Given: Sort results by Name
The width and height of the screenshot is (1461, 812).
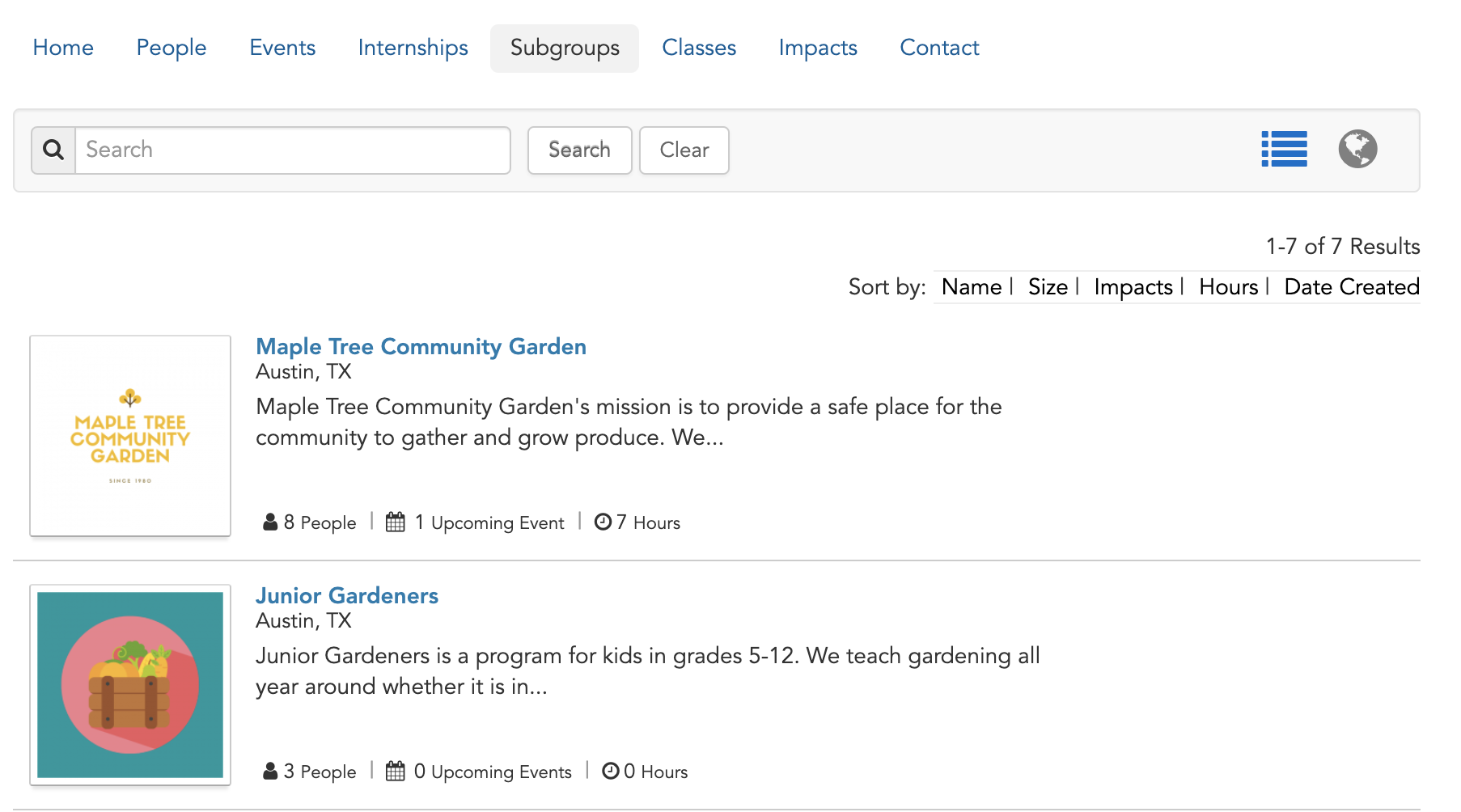Looking at the screenshot, I should 972,287.
